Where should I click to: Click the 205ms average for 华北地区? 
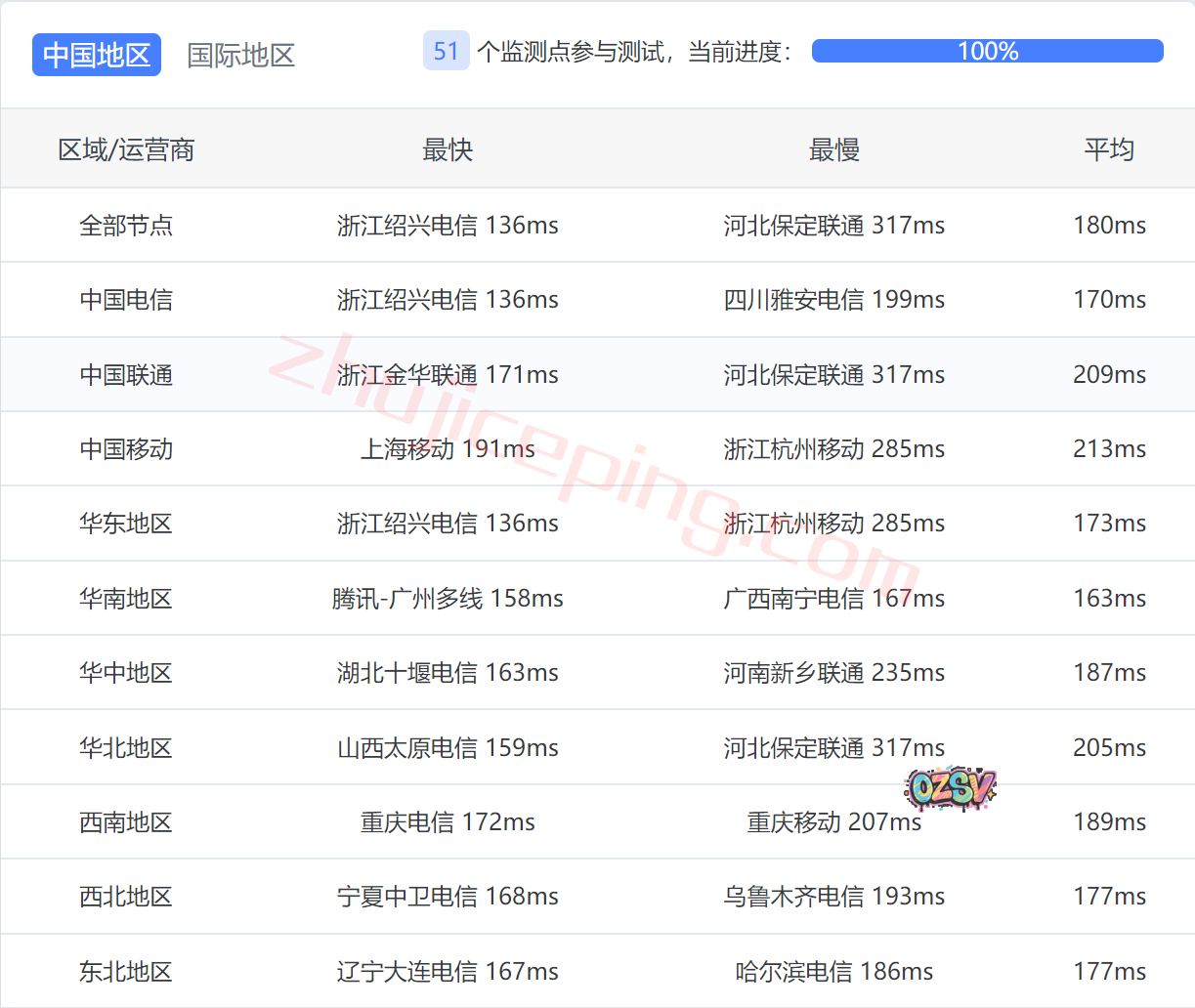pos(1109,747)
